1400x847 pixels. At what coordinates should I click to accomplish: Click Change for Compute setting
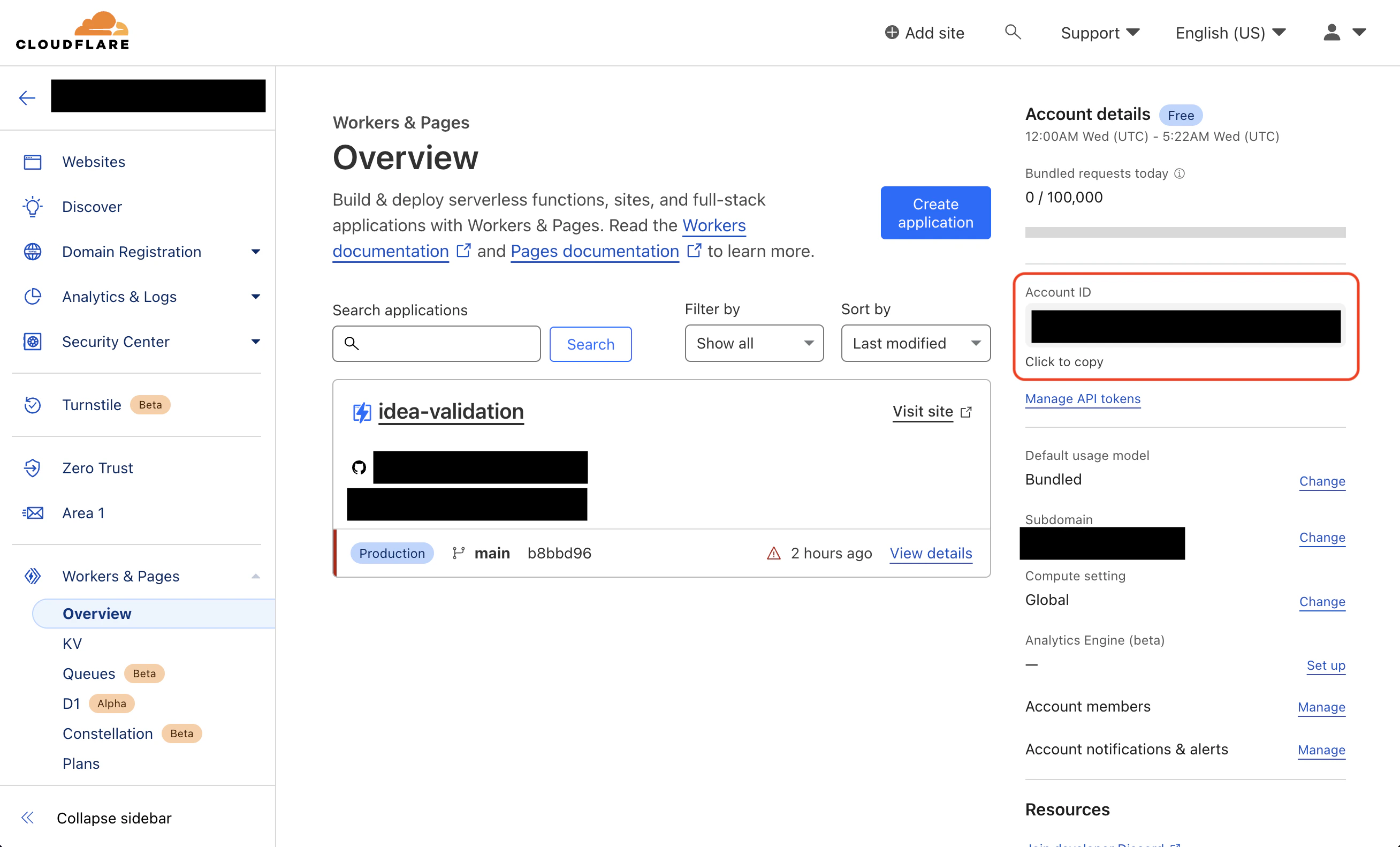(1322, 601)
